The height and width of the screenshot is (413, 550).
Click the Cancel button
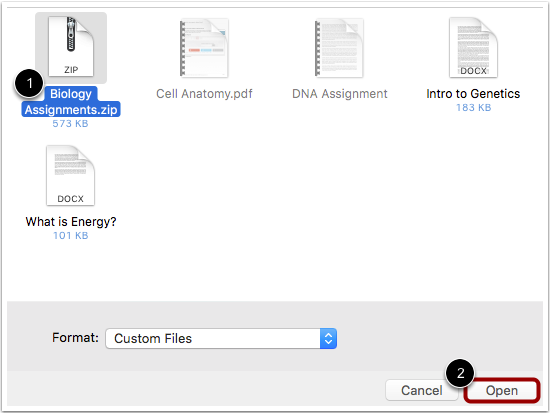coord(422,390)
